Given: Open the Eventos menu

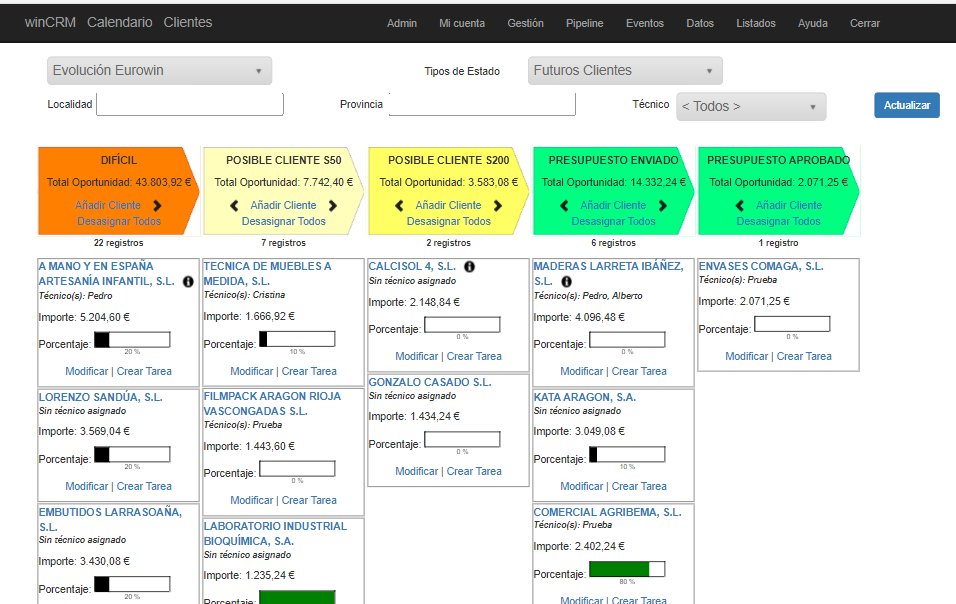Looking at the screenshot, I should coord(644,23).
